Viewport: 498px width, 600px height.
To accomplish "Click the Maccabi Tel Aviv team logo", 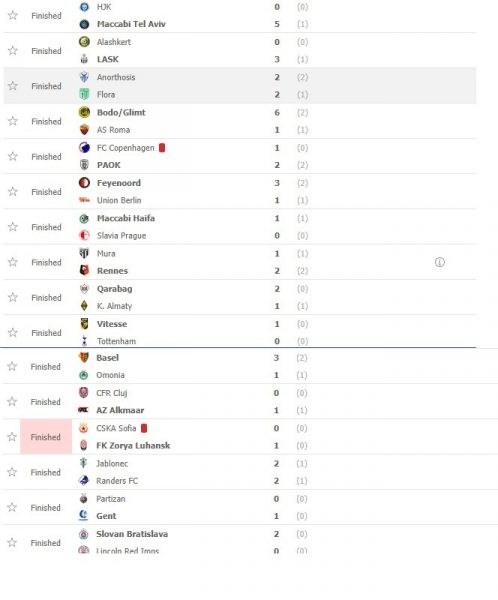I will pyautogui.click(x=84, y=24).
